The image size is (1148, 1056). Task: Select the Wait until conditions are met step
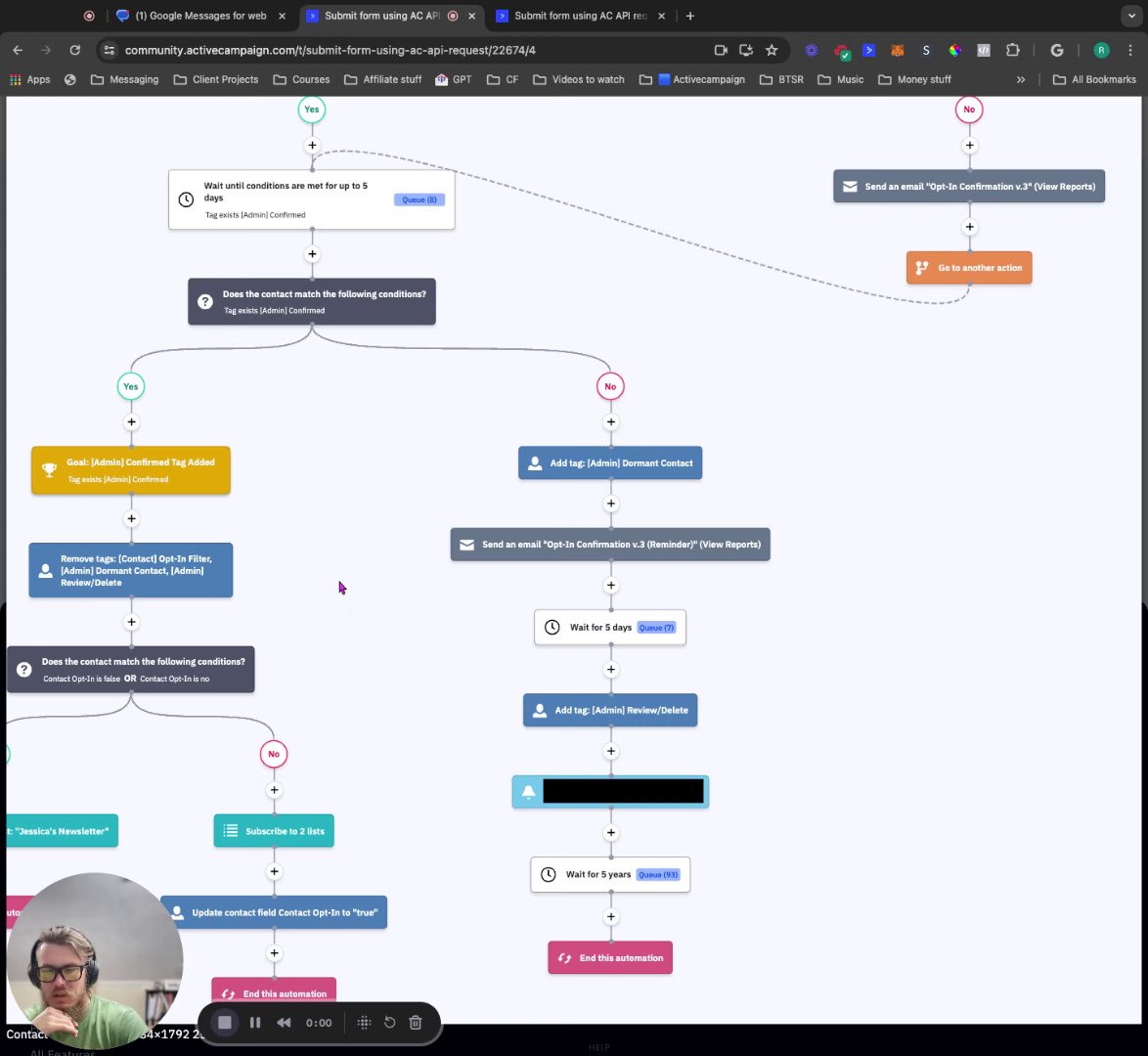311,199
